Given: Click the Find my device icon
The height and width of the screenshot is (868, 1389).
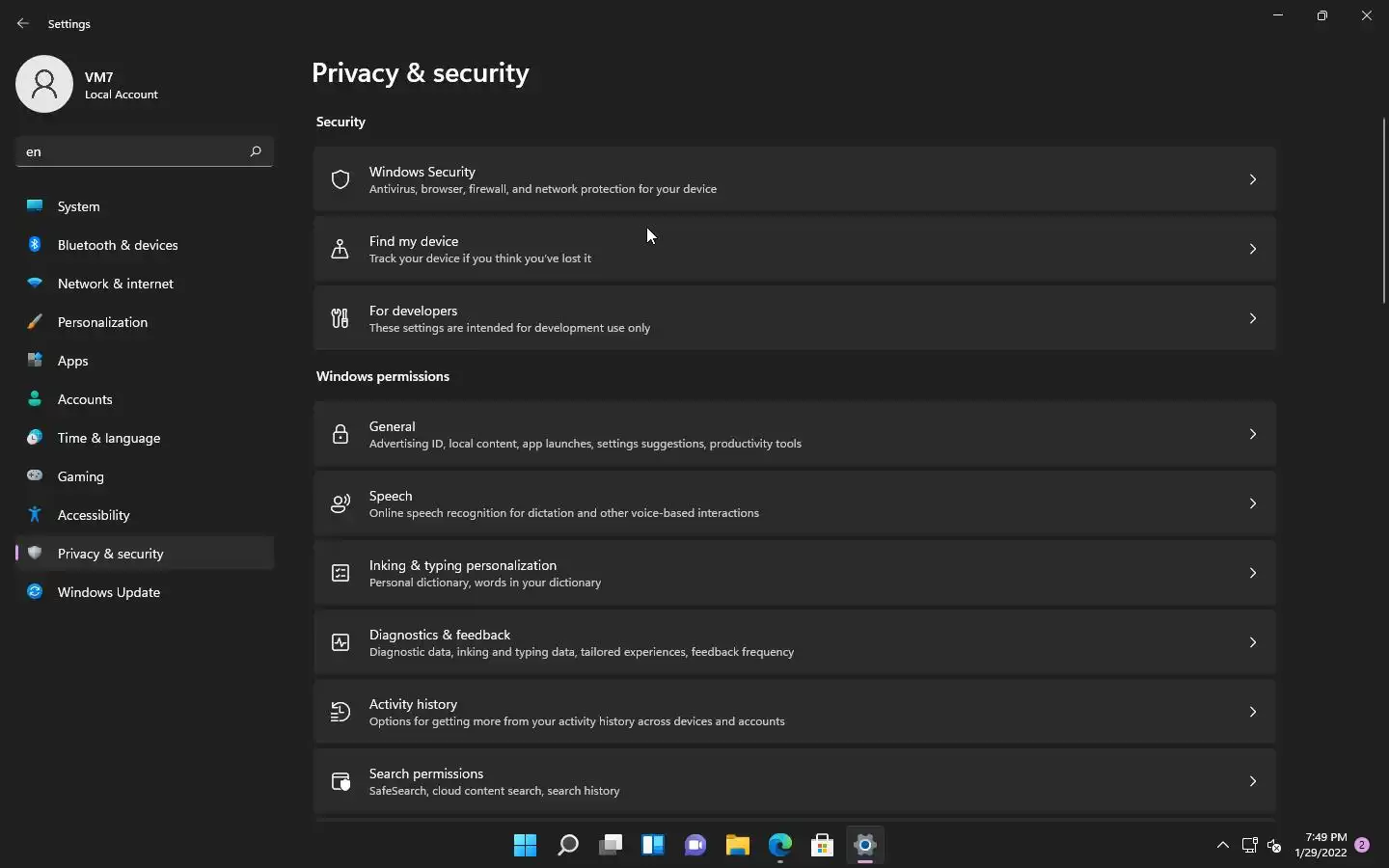Looking at the screenshot, I should coord(340,249).
